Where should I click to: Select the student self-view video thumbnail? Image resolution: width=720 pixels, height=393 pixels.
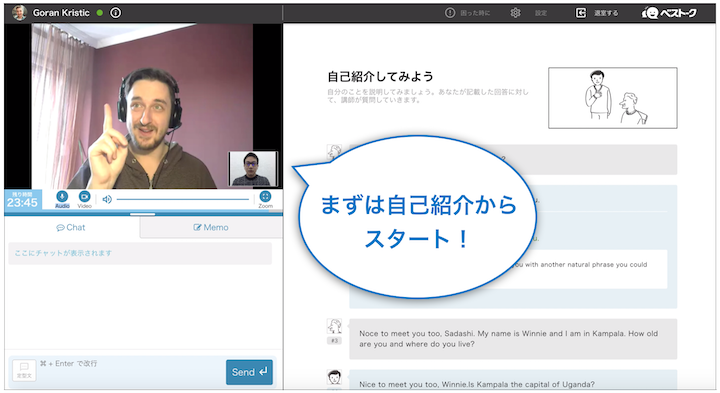pos(253,169)
